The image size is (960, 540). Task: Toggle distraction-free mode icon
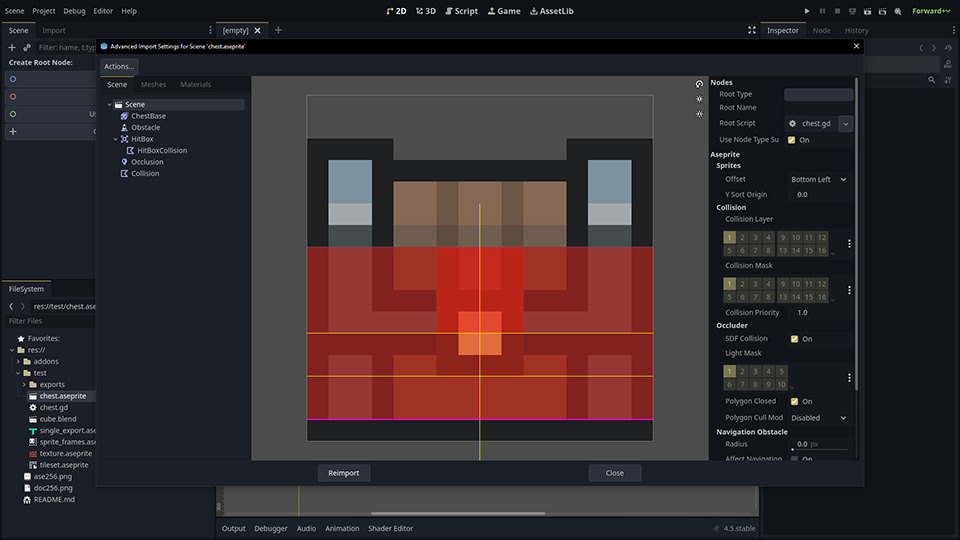(752, 30)
